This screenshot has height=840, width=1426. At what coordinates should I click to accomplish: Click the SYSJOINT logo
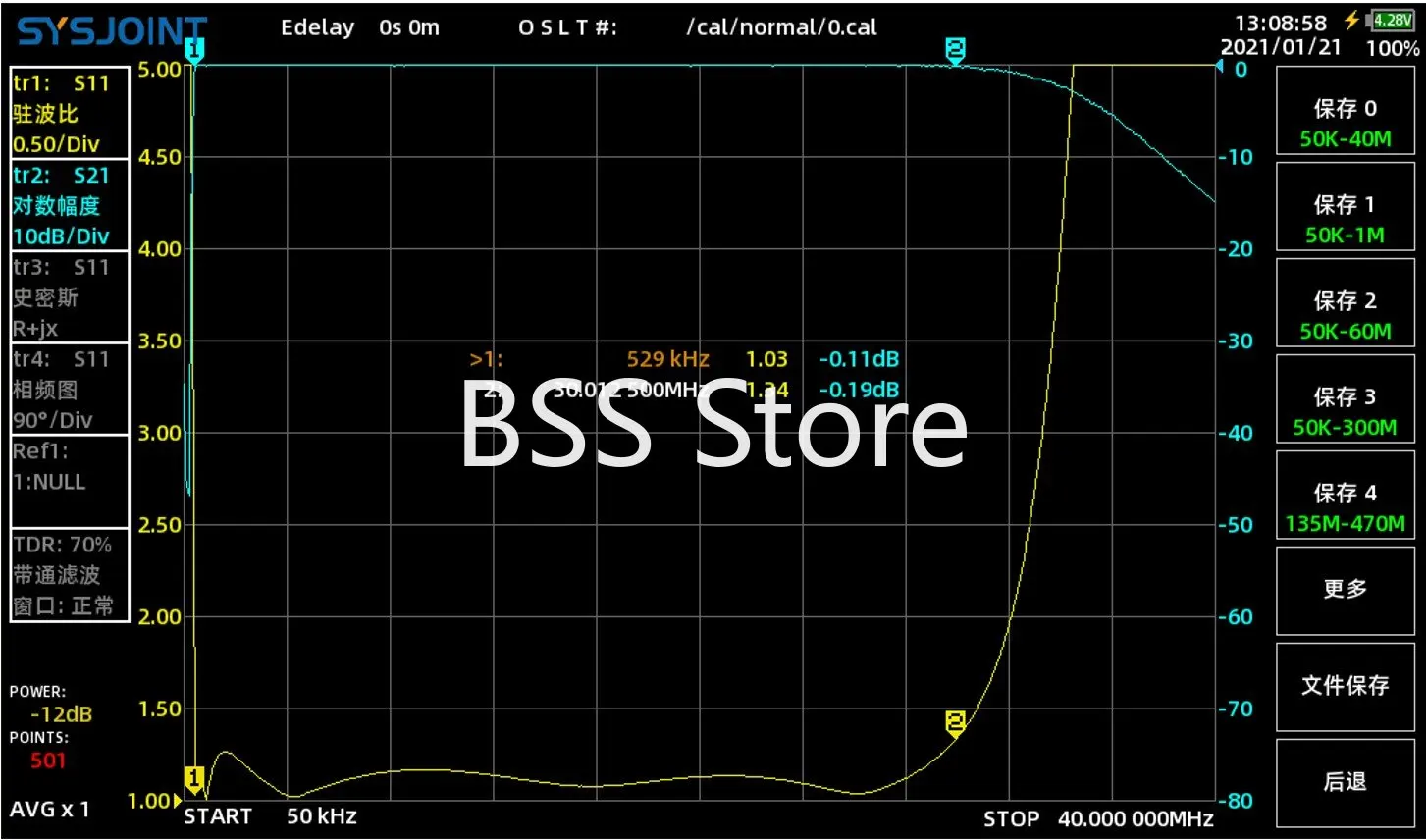pyautogui.click(x=113, y=31)
